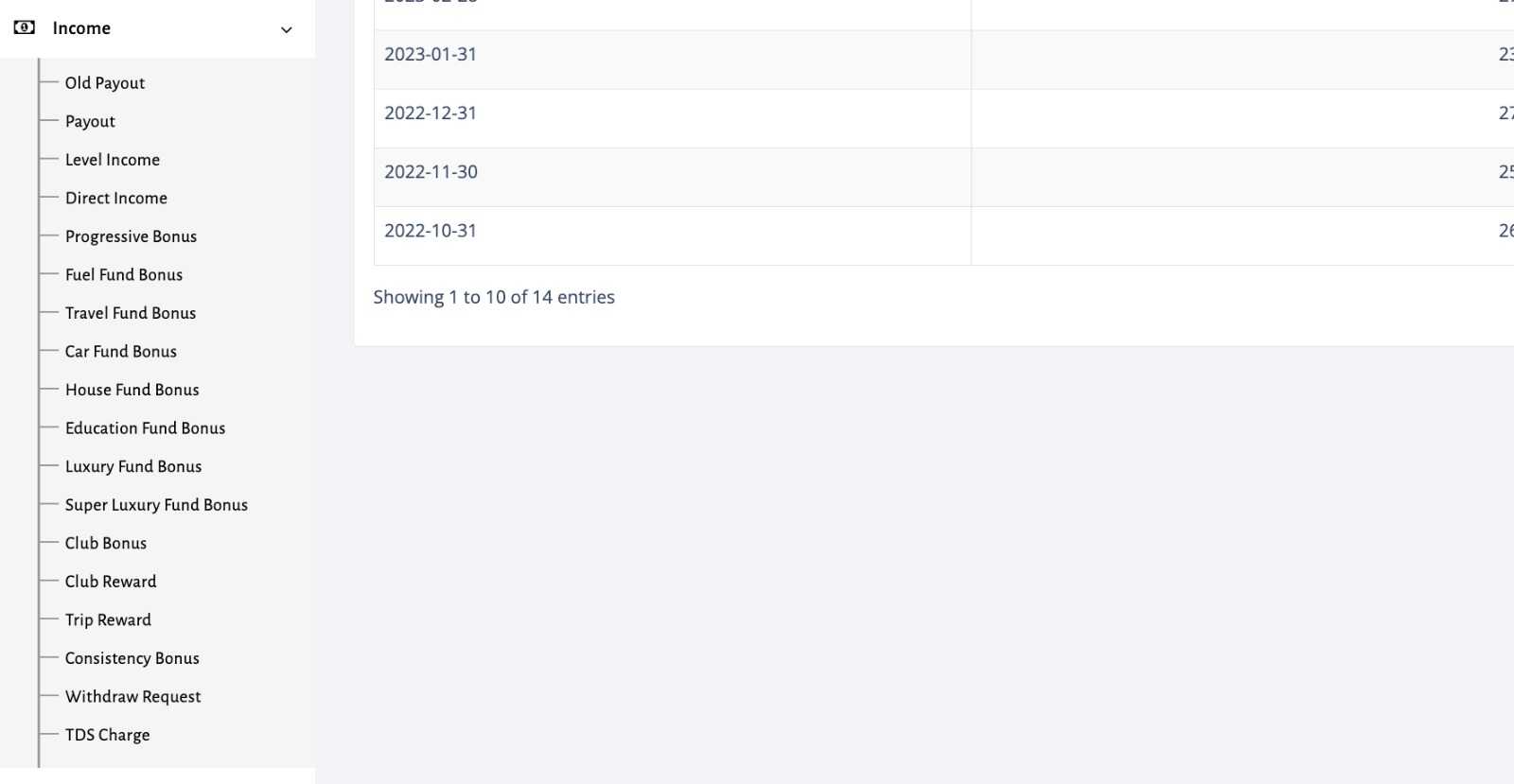Image resolution: width=1514 pixels, height=784 pixels.
Task: View Club Reward
Action: pos(111,582)
